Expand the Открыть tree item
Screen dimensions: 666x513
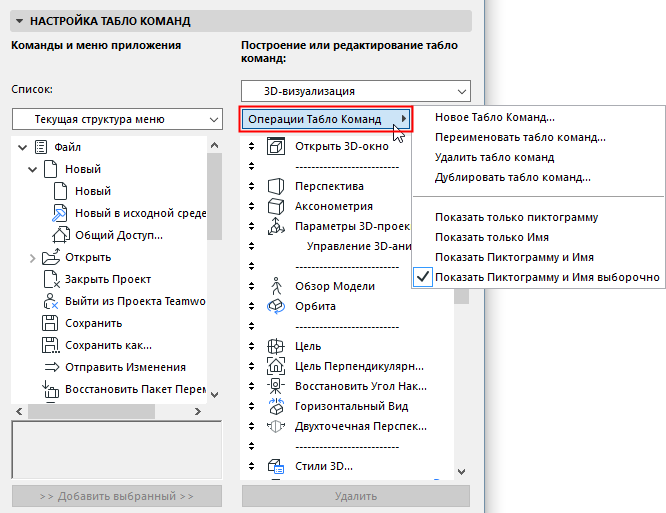(x=34, y=257)
